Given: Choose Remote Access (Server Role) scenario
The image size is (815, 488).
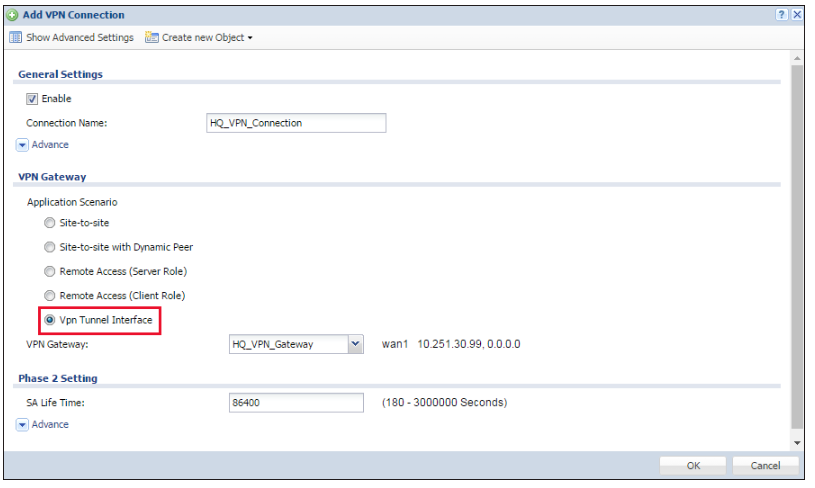Looking at the screenshot, I should (50, 271).
